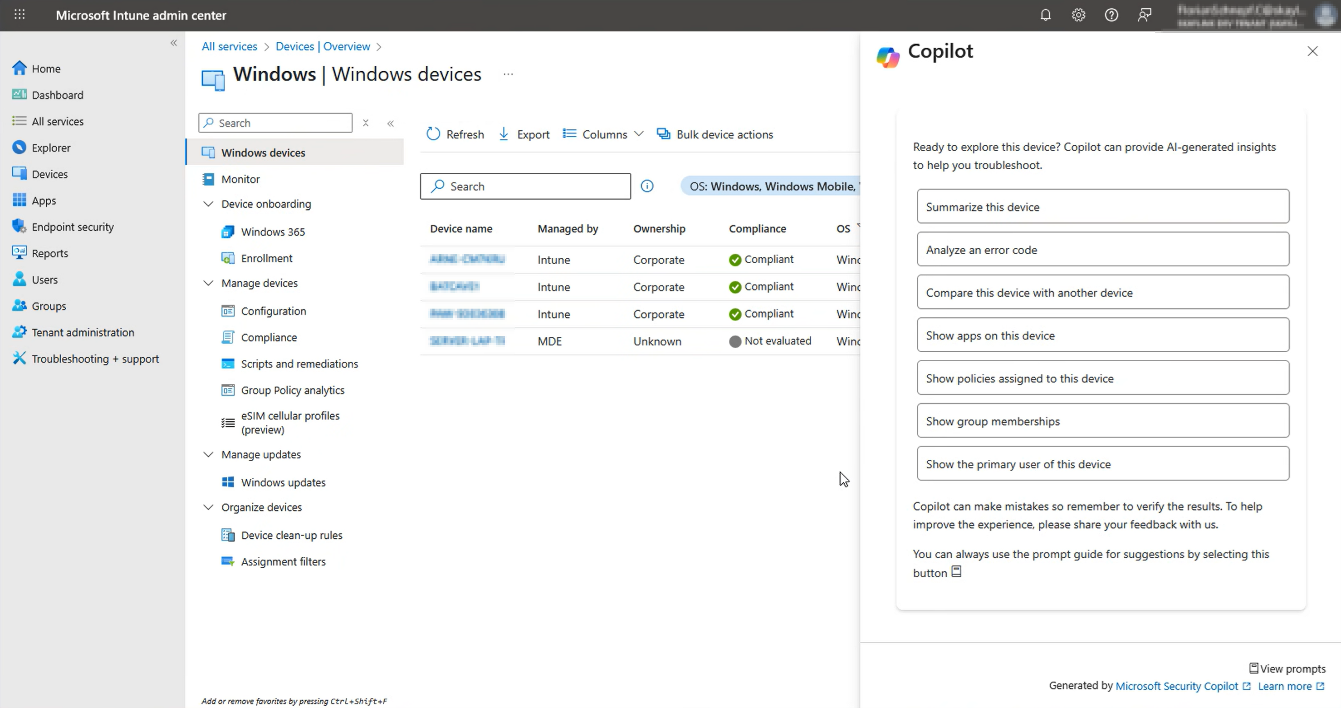Open Group Policy analytics
The image size is (1341, 708).
(293, 390)
